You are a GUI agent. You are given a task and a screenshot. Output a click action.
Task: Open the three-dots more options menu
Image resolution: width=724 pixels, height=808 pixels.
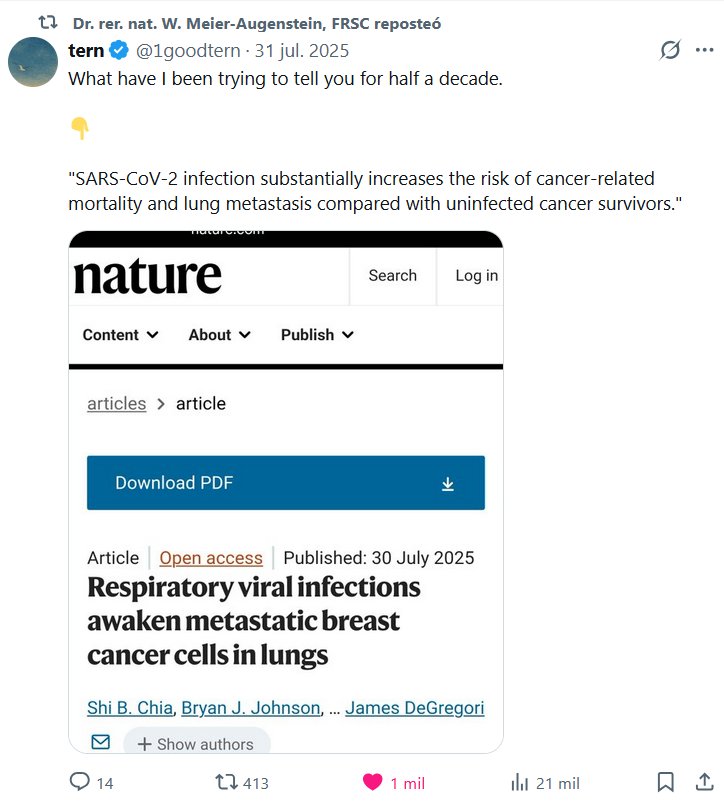[704, 50]
